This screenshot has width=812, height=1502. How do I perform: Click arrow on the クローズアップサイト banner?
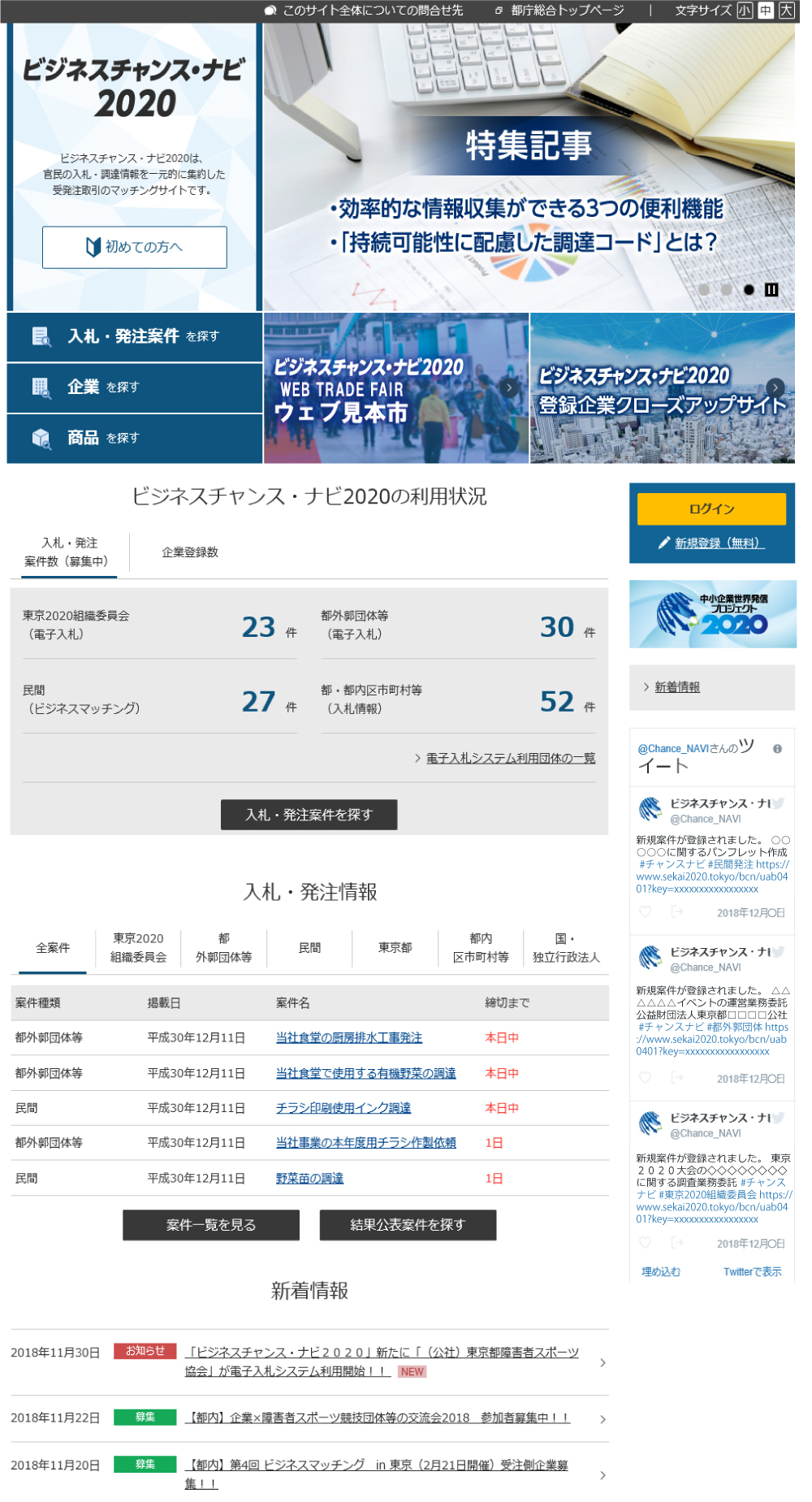coord(775,387)
